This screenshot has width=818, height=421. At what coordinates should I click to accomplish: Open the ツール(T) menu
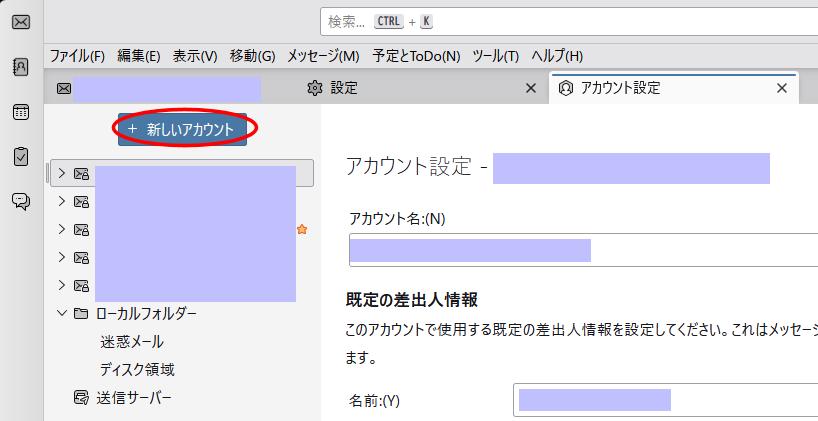pos(495,56)
